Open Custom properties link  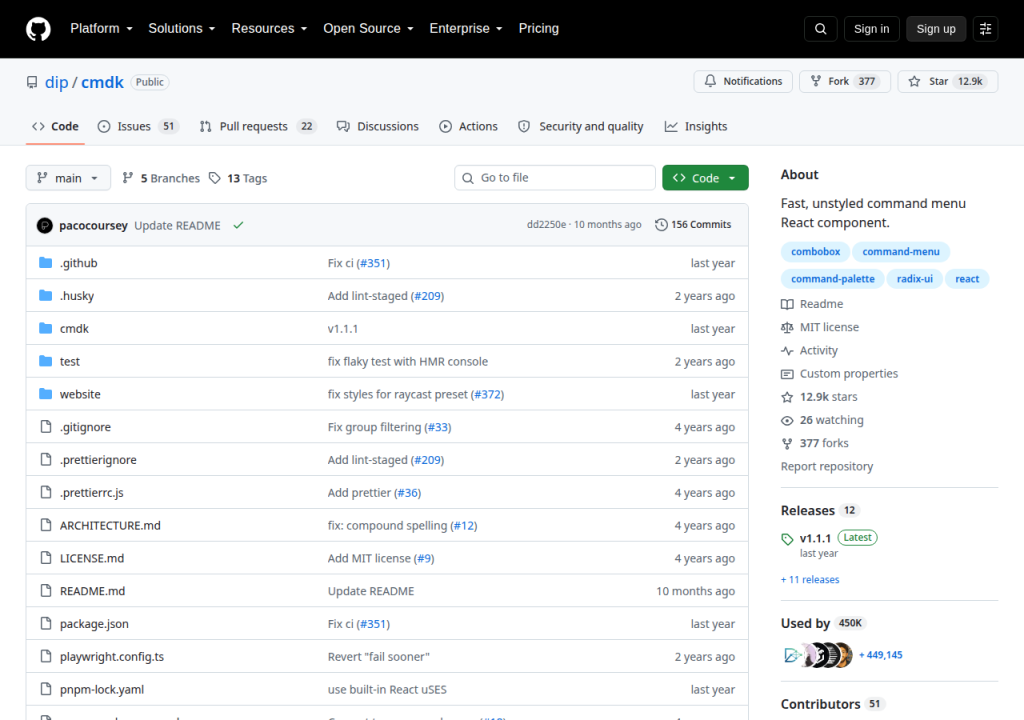coord(840,374)
